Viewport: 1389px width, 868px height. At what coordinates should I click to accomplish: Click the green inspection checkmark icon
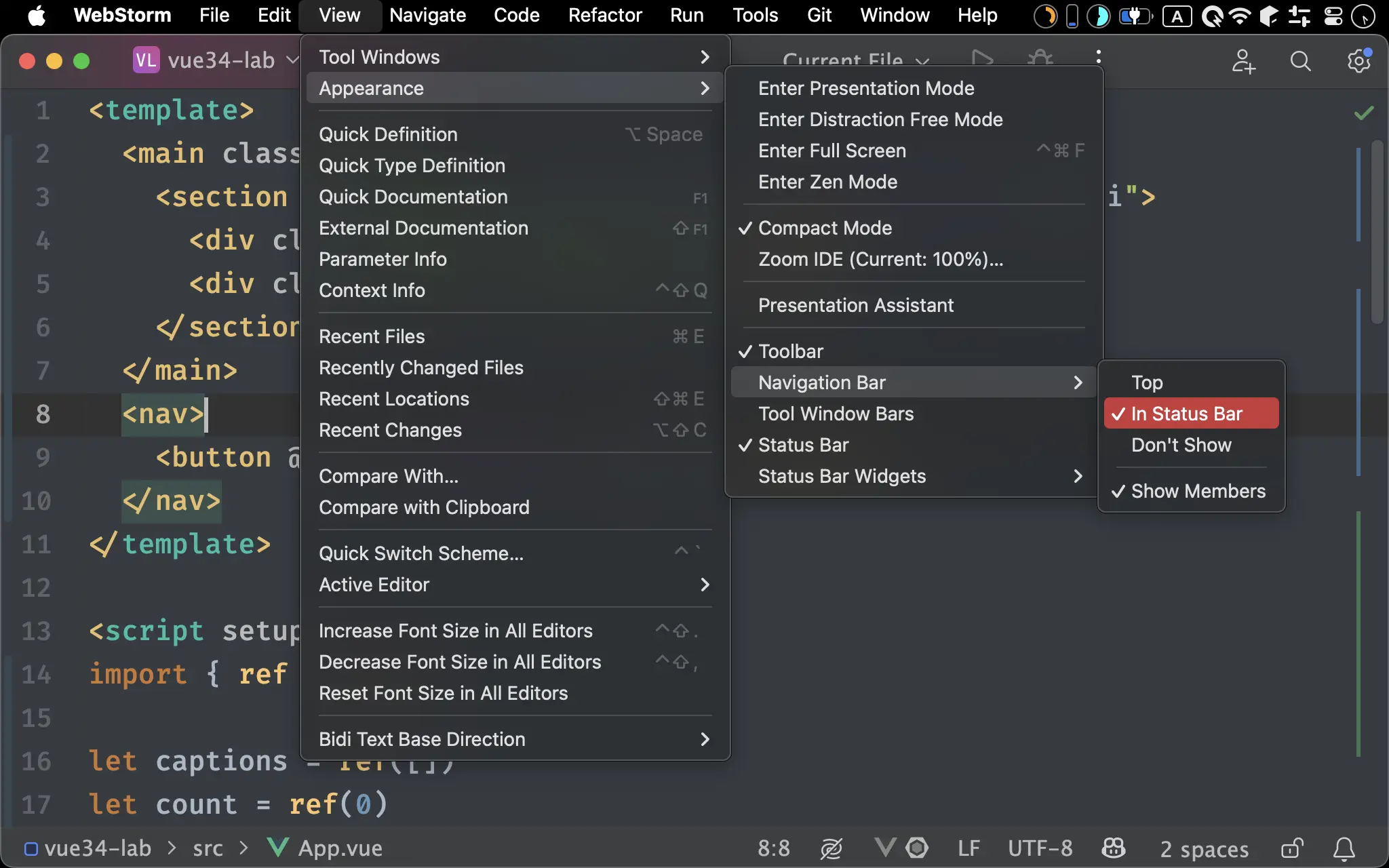1363,113
